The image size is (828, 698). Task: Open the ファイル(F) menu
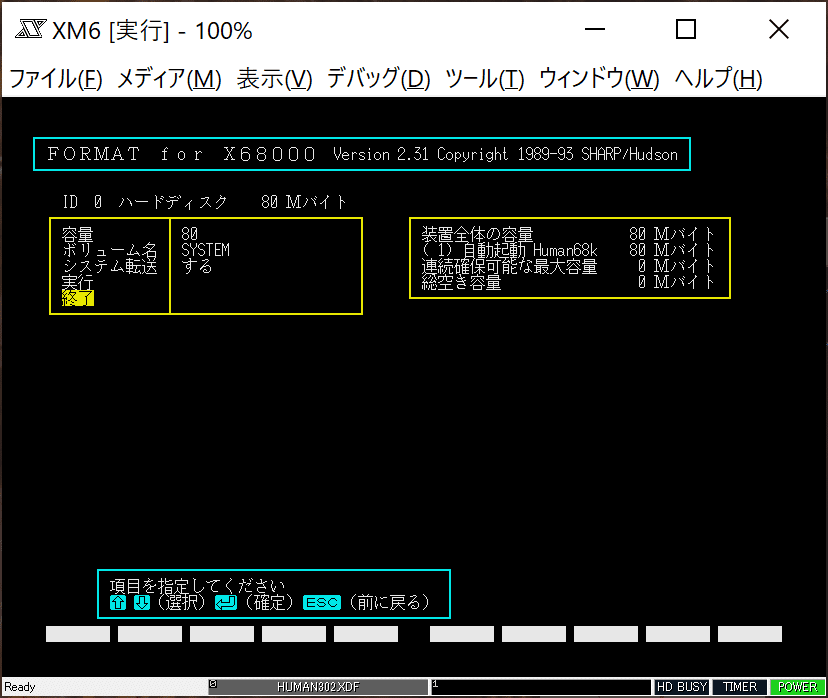point(56,79)
